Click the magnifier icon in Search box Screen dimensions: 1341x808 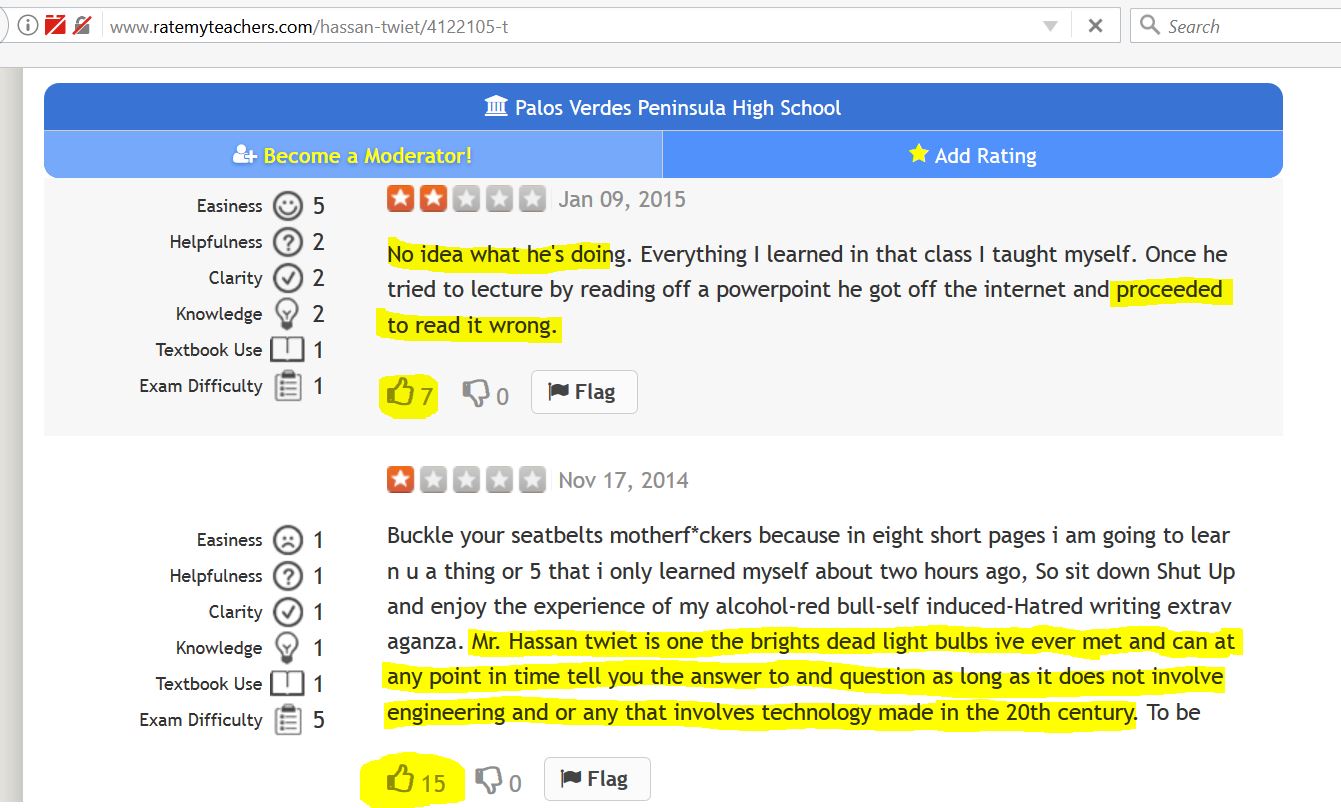coord(1150,26)
